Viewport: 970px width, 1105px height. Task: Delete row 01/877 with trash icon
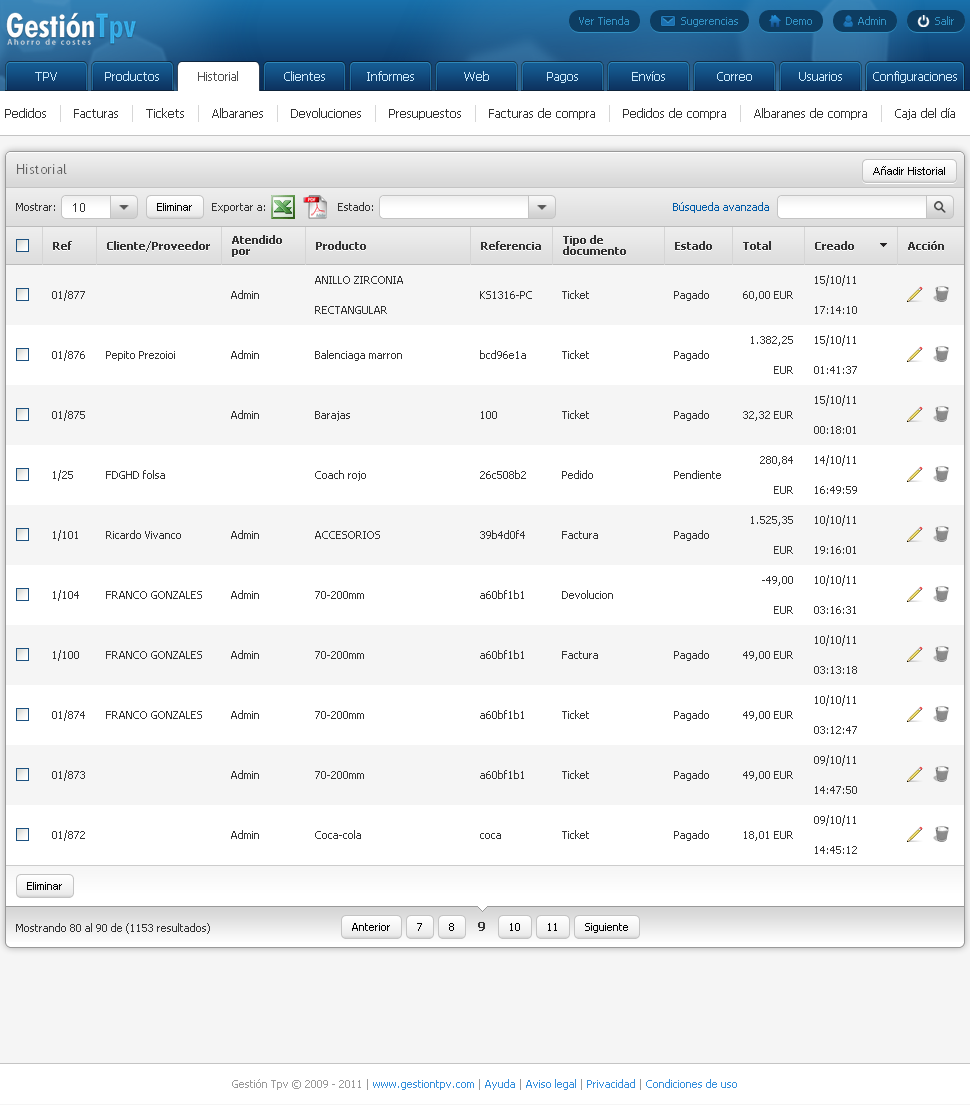[941, 295]
